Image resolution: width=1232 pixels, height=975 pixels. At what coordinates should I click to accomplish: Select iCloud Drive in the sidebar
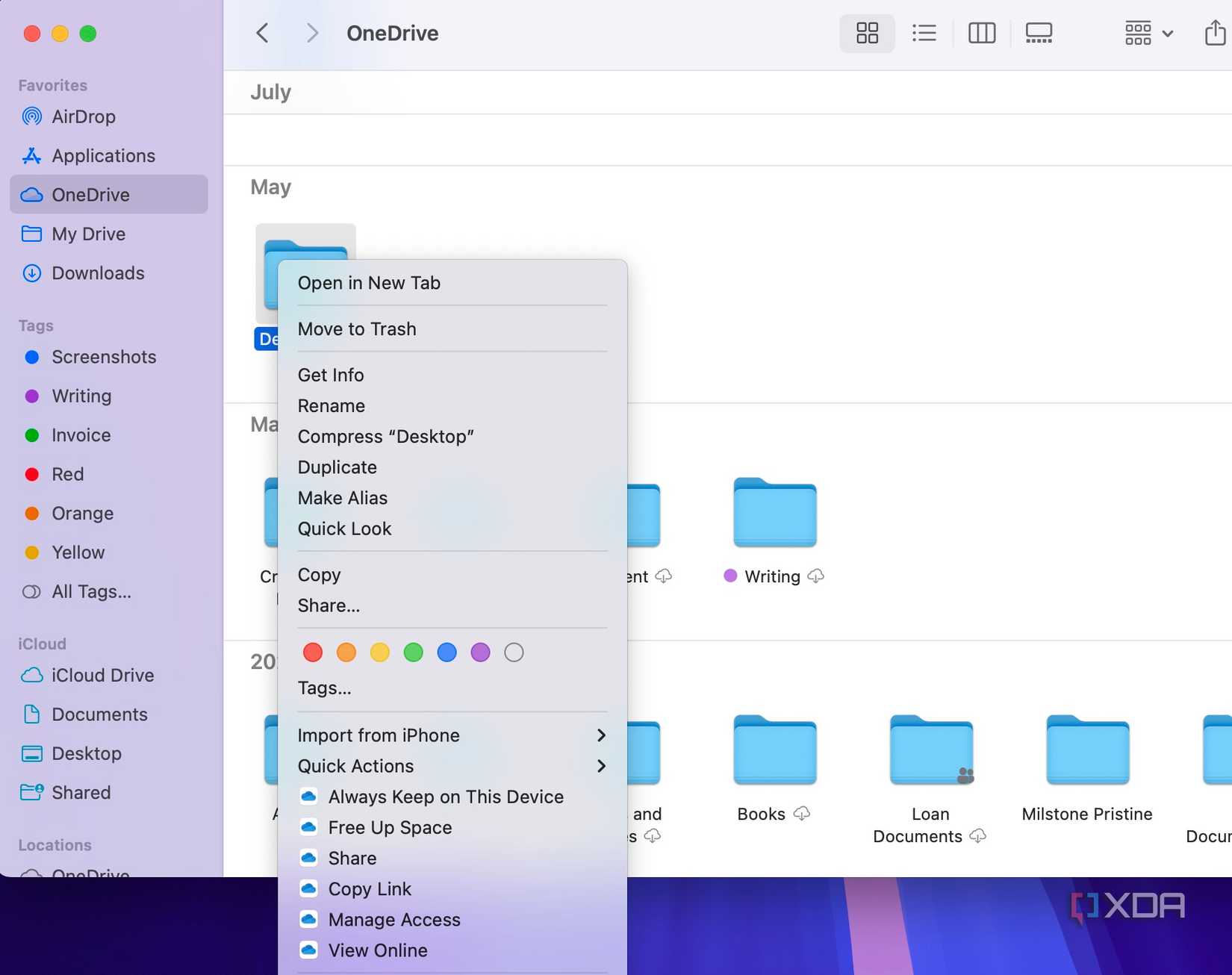(x=102, y=675)
